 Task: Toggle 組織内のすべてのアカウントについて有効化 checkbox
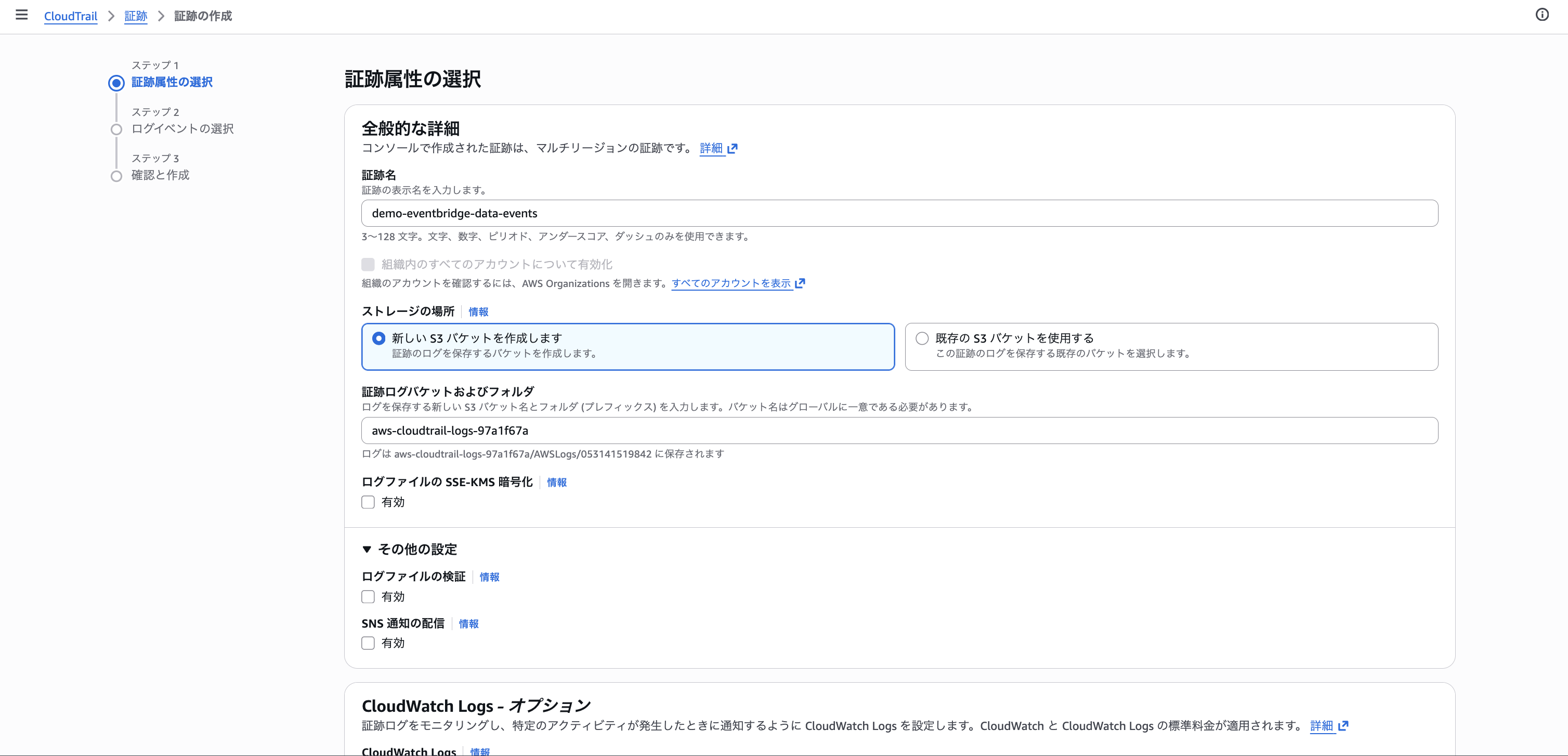368,264
